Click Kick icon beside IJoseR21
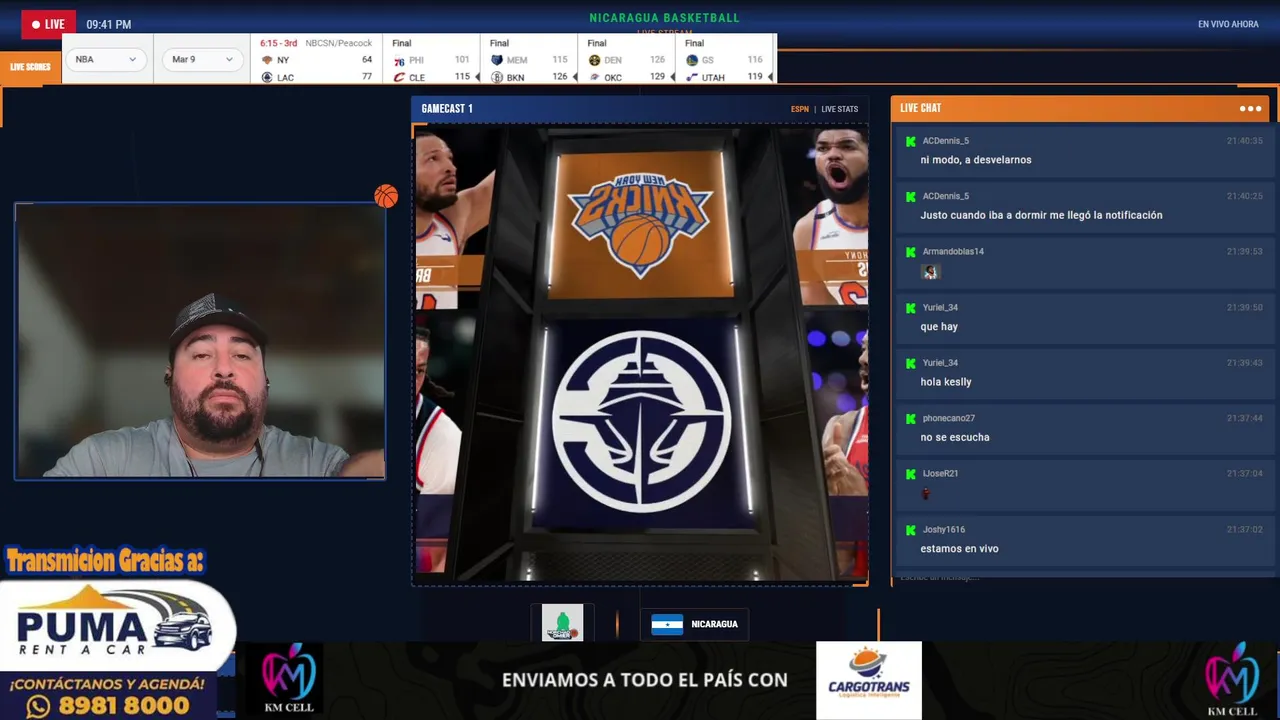The height and width of the screenshot is (720, 1280). pos(910,474)
